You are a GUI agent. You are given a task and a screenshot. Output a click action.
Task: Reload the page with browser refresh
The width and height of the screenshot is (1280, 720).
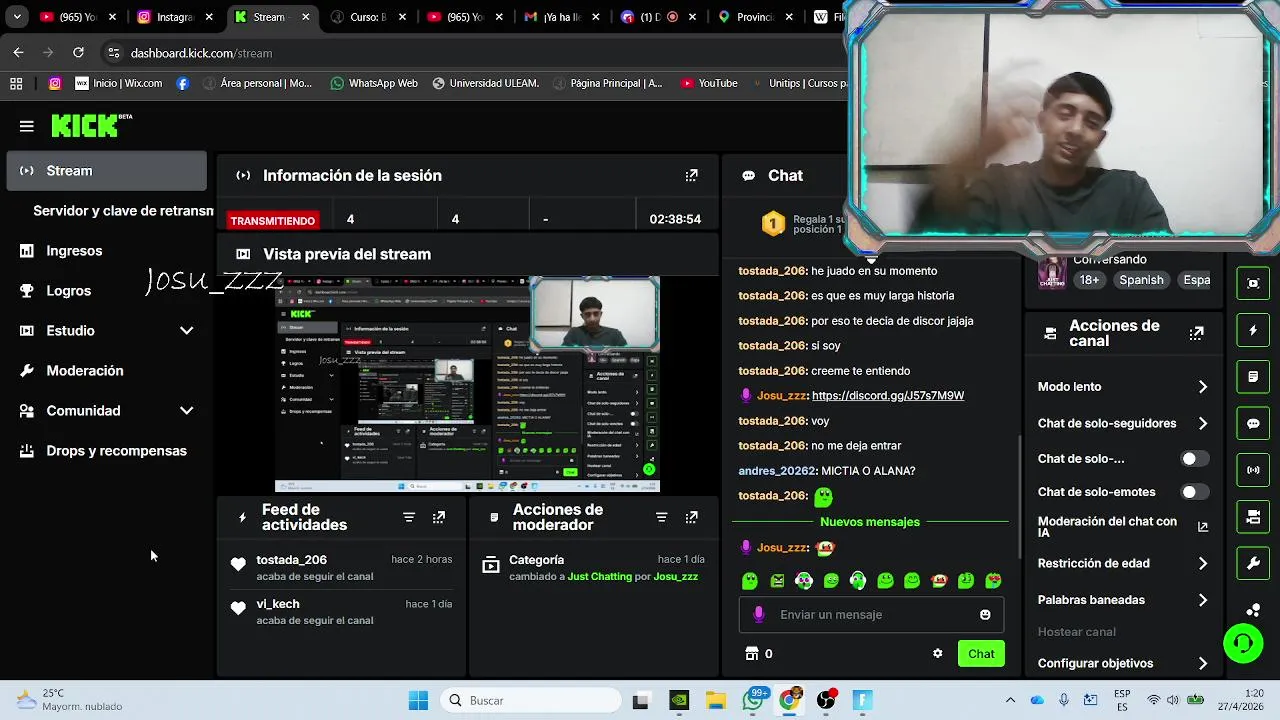point(78,53)
